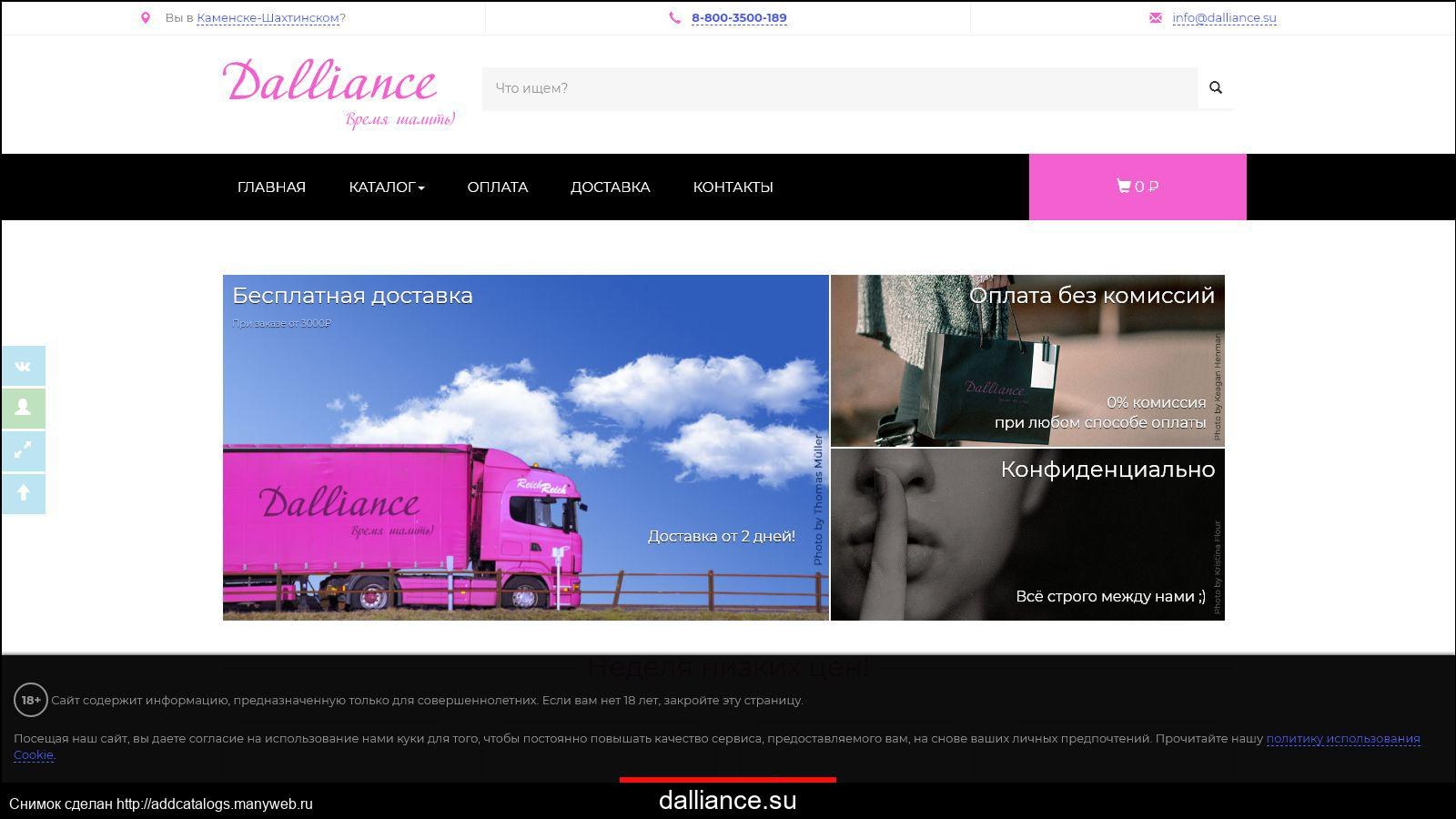Click the info@dalliance.su email link

point(1224,18)
